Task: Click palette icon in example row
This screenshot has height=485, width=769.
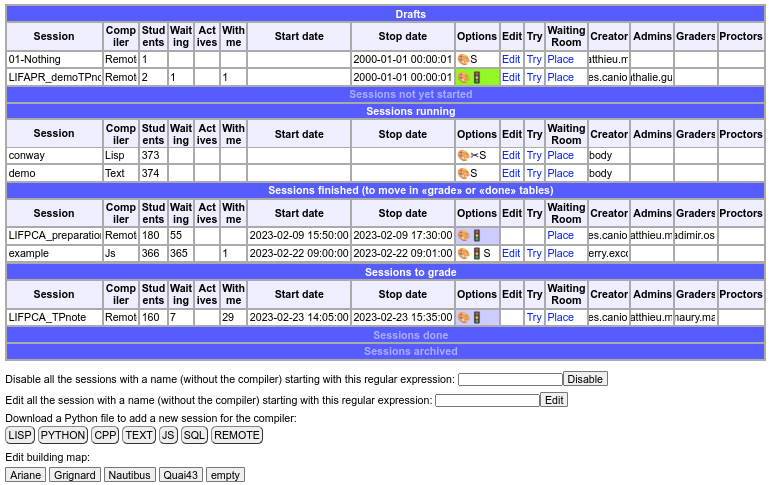Action: pos(463,254)
